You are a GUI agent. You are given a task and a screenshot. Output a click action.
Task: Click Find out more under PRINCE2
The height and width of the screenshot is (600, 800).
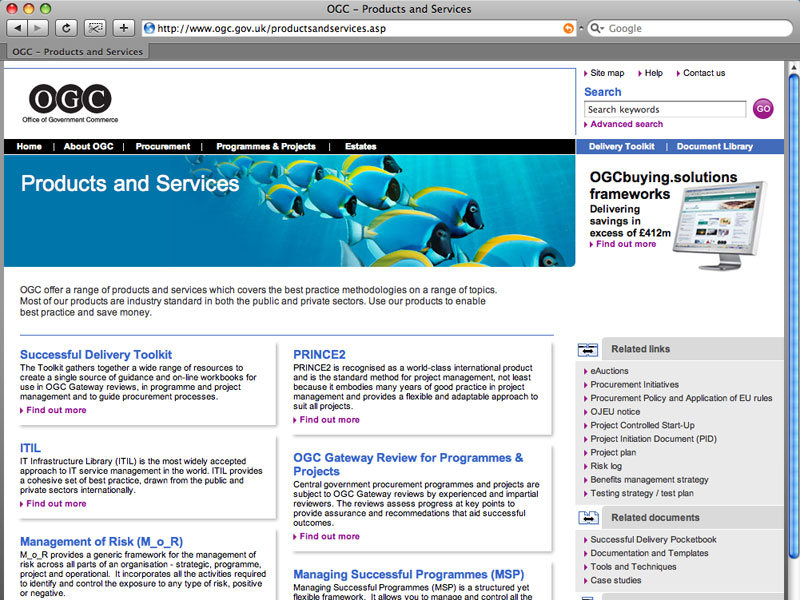point(330,420)
